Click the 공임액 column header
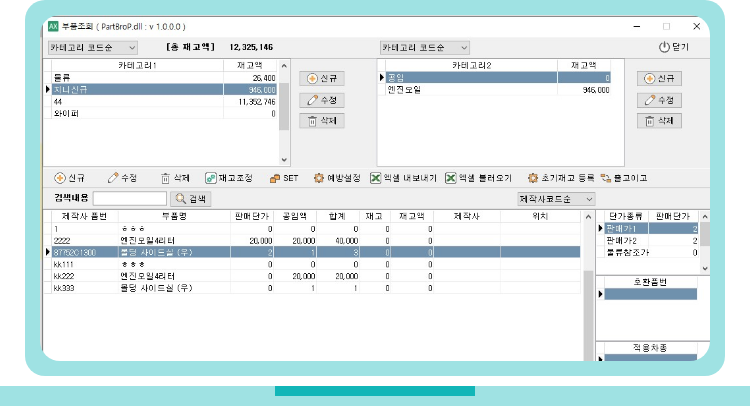 tap(295, 216)
